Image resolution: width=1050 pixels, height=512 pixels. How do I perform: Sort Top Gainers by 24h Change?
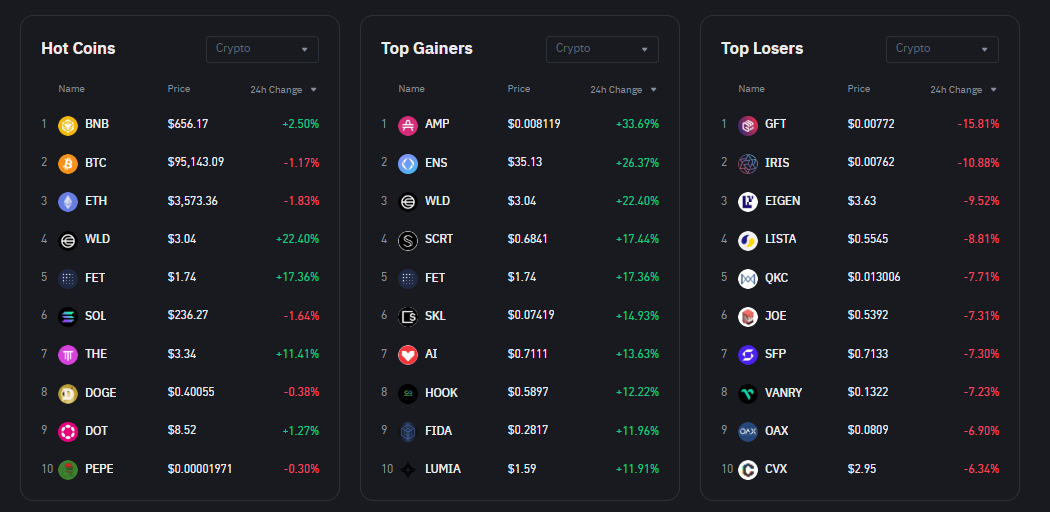tap(623, 90)
